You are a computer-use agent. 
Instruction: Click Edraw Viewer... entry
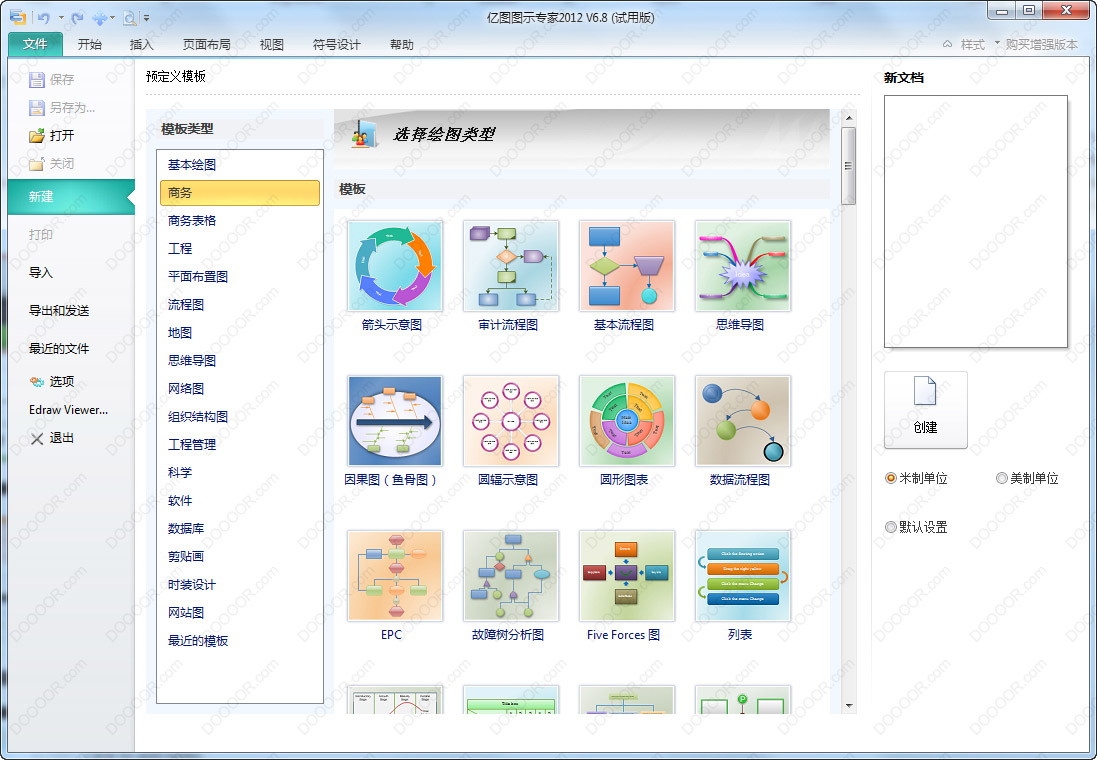69,409
